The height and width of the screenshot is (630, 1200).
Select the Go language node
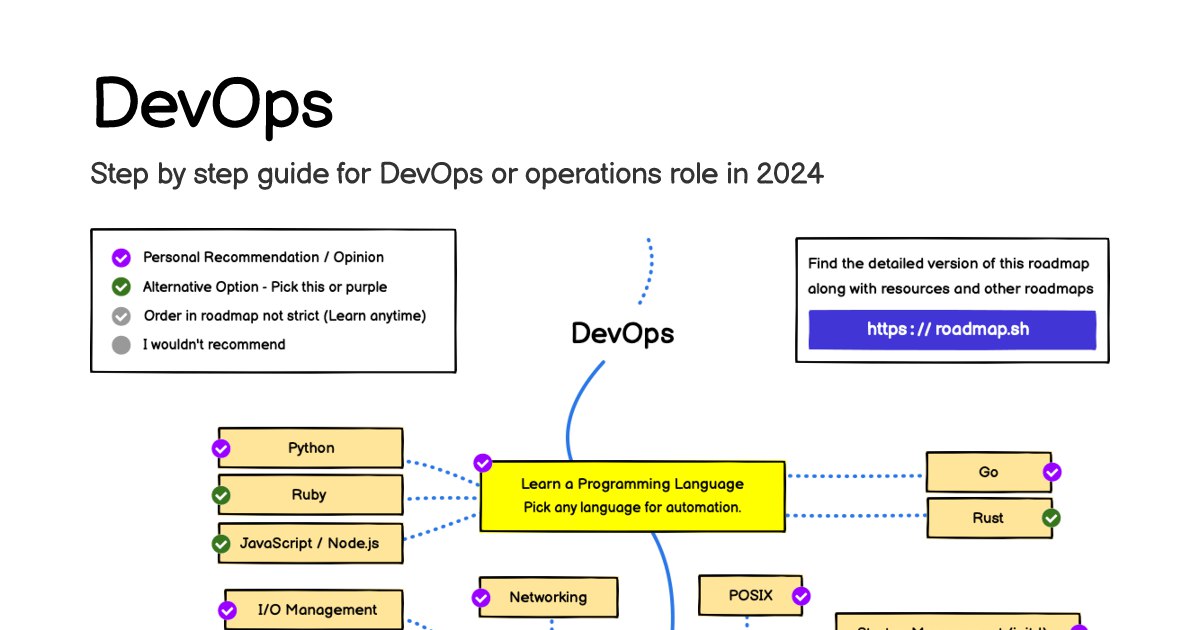coord(987,472)
